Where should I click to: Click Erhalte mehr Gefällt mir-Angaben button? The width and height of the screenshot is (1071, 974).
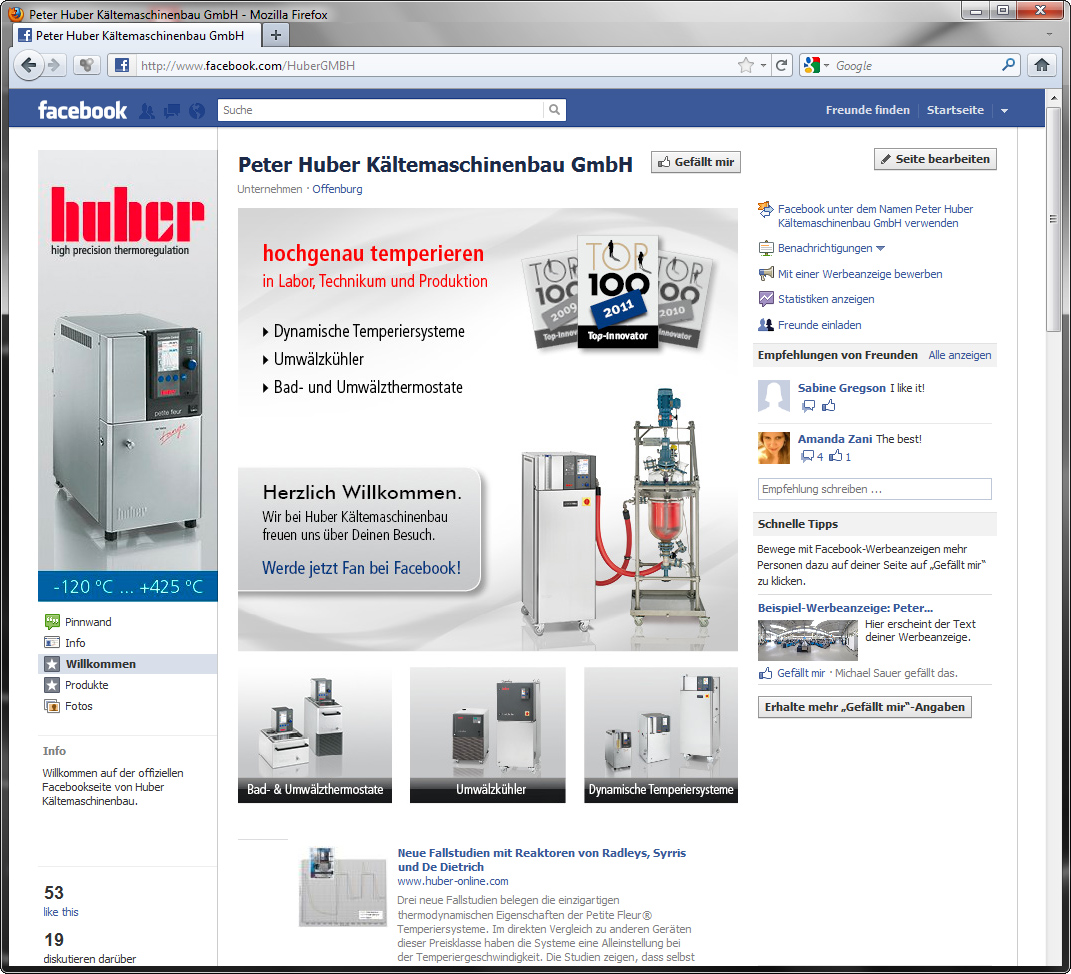pos(865,707)
